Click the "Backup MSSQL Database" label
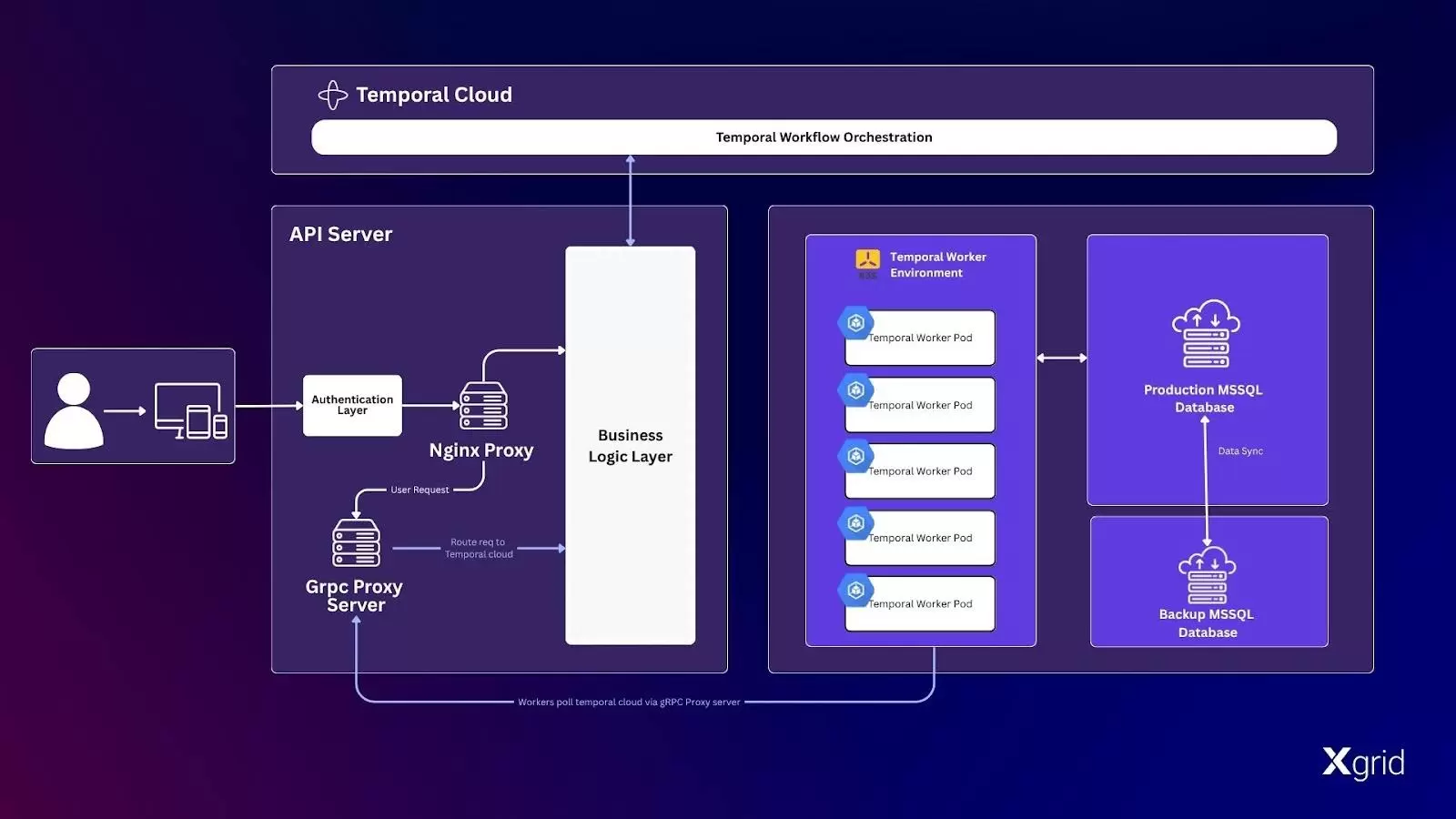The image size is (1456, 819). coord(1207,623)
